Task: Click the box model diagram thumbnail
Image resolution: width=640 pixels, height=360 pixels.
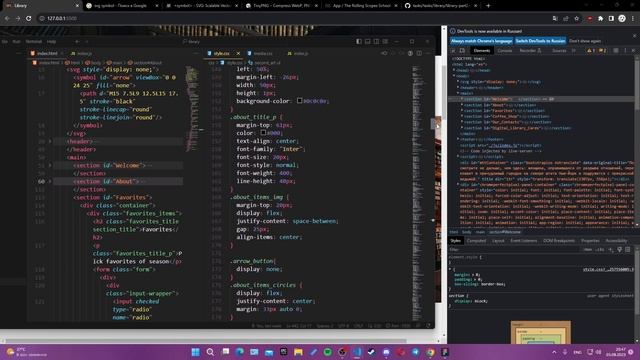Action: [x=540, y=332]
